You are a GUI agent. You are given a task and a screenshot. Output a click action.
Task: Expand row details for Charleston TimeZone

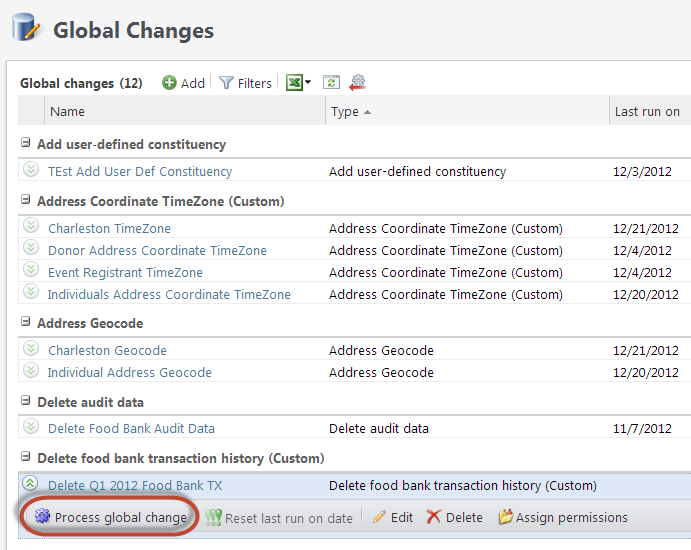pyautogui.click(x=31, y=228)
